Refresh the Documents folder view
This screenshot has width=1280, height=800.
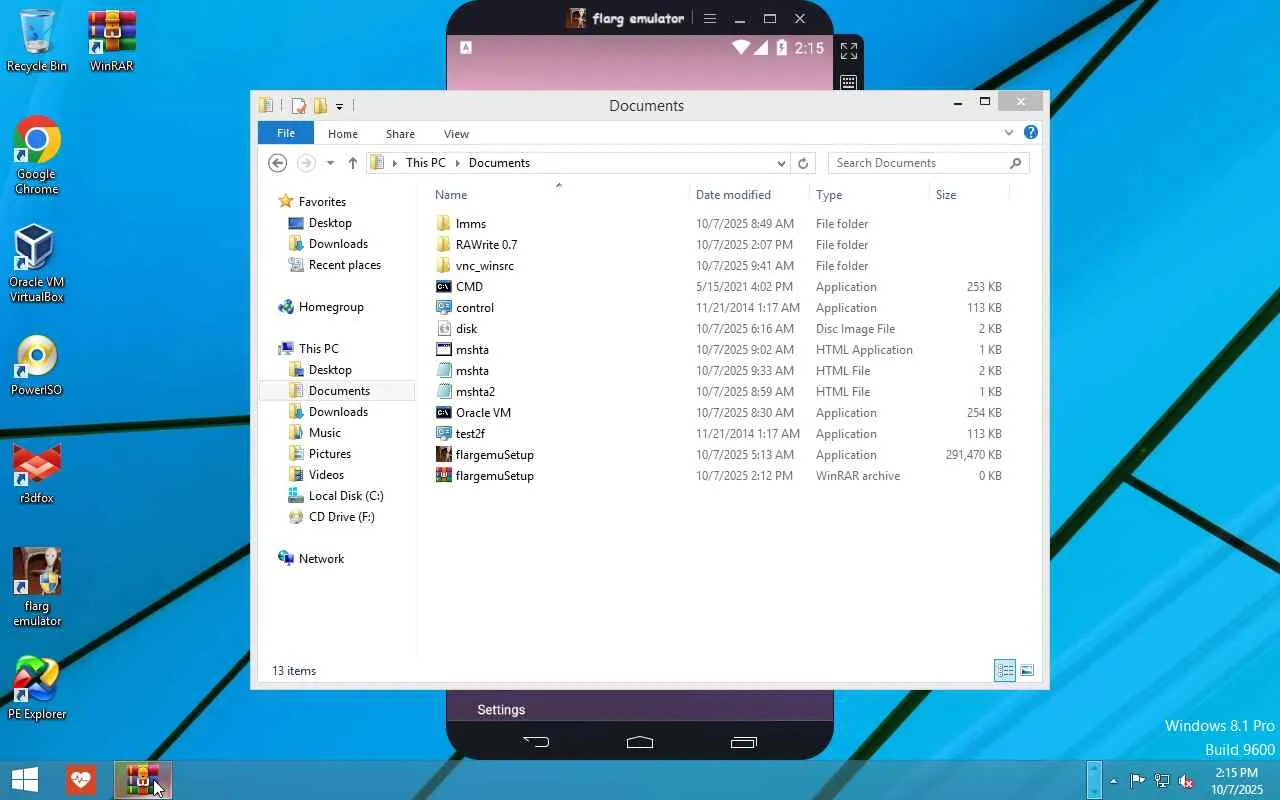click(803, 163)
